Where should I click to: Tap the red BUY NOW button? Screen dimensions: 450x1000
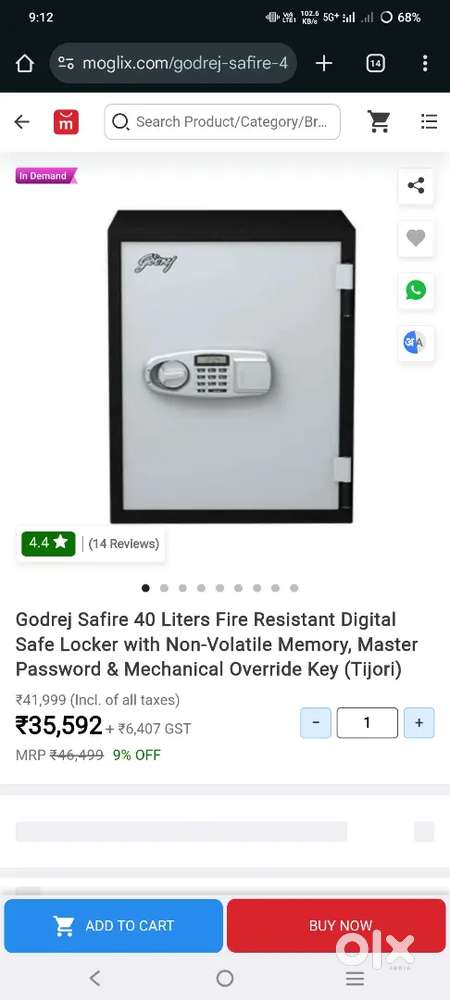pyautogui.click(x=336, y=925)
